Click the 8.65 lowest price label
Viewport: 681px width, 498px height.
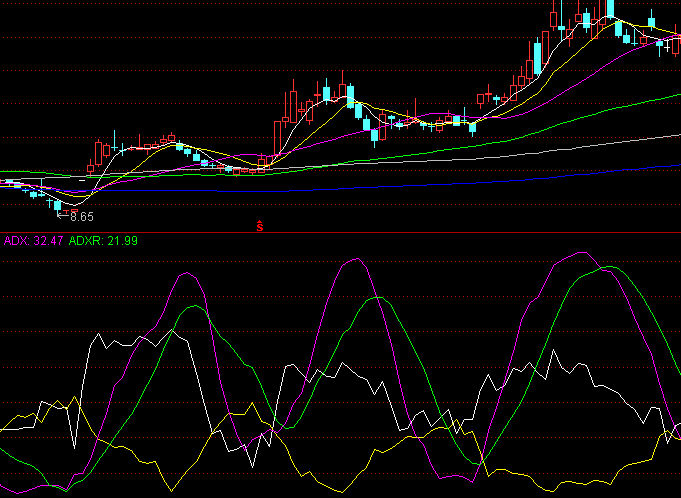[x=81, y=216]
